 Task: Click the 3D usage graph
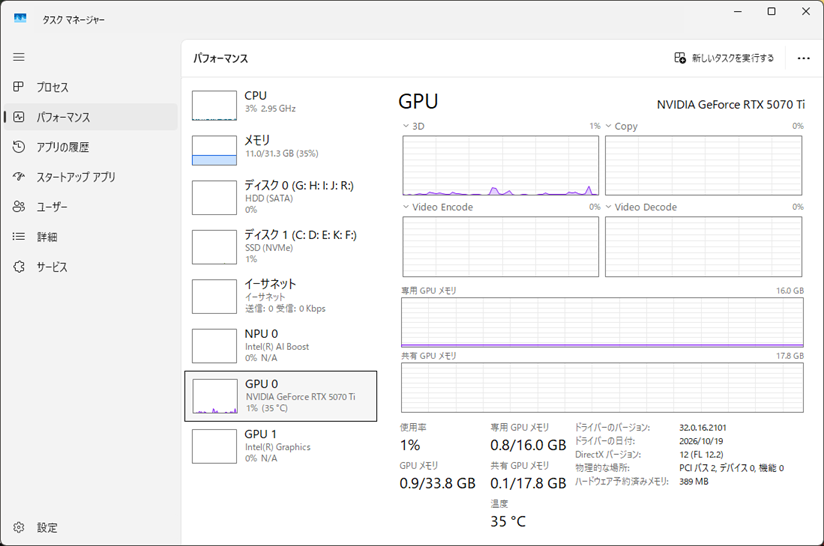click(x=500, y=166)
